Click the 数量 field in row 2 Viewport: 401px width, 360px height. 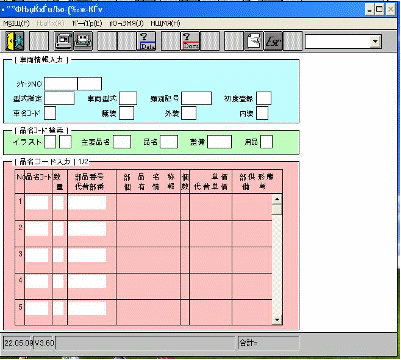click(x=58, y=229)
